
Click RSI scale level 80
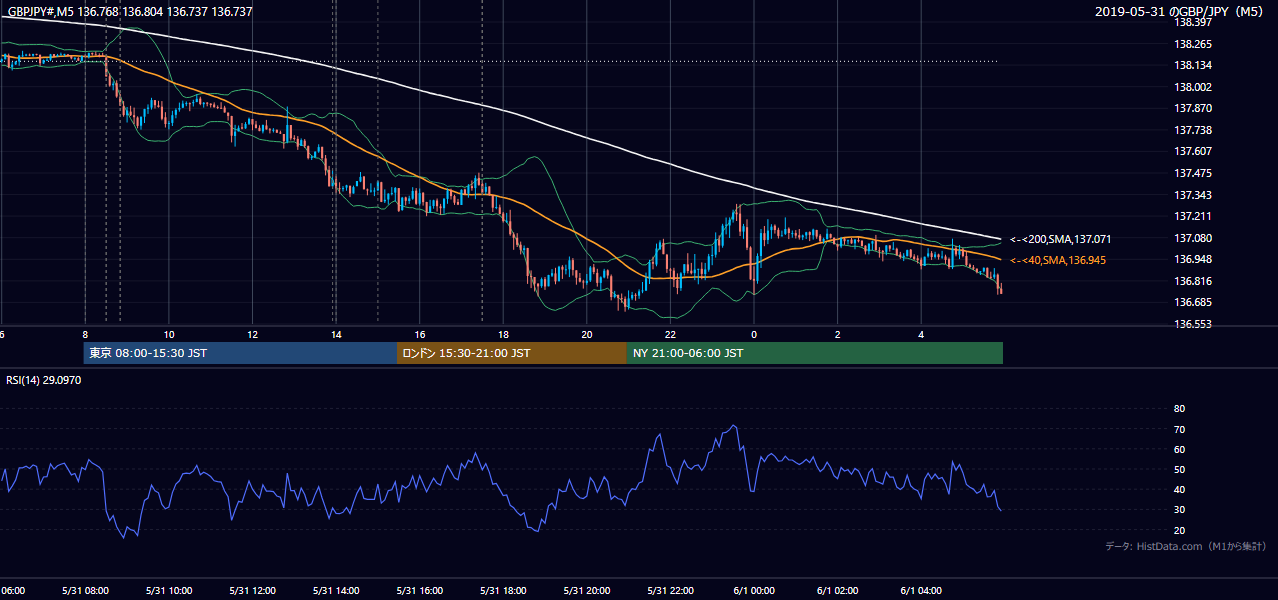click(x=1179, y=409)
